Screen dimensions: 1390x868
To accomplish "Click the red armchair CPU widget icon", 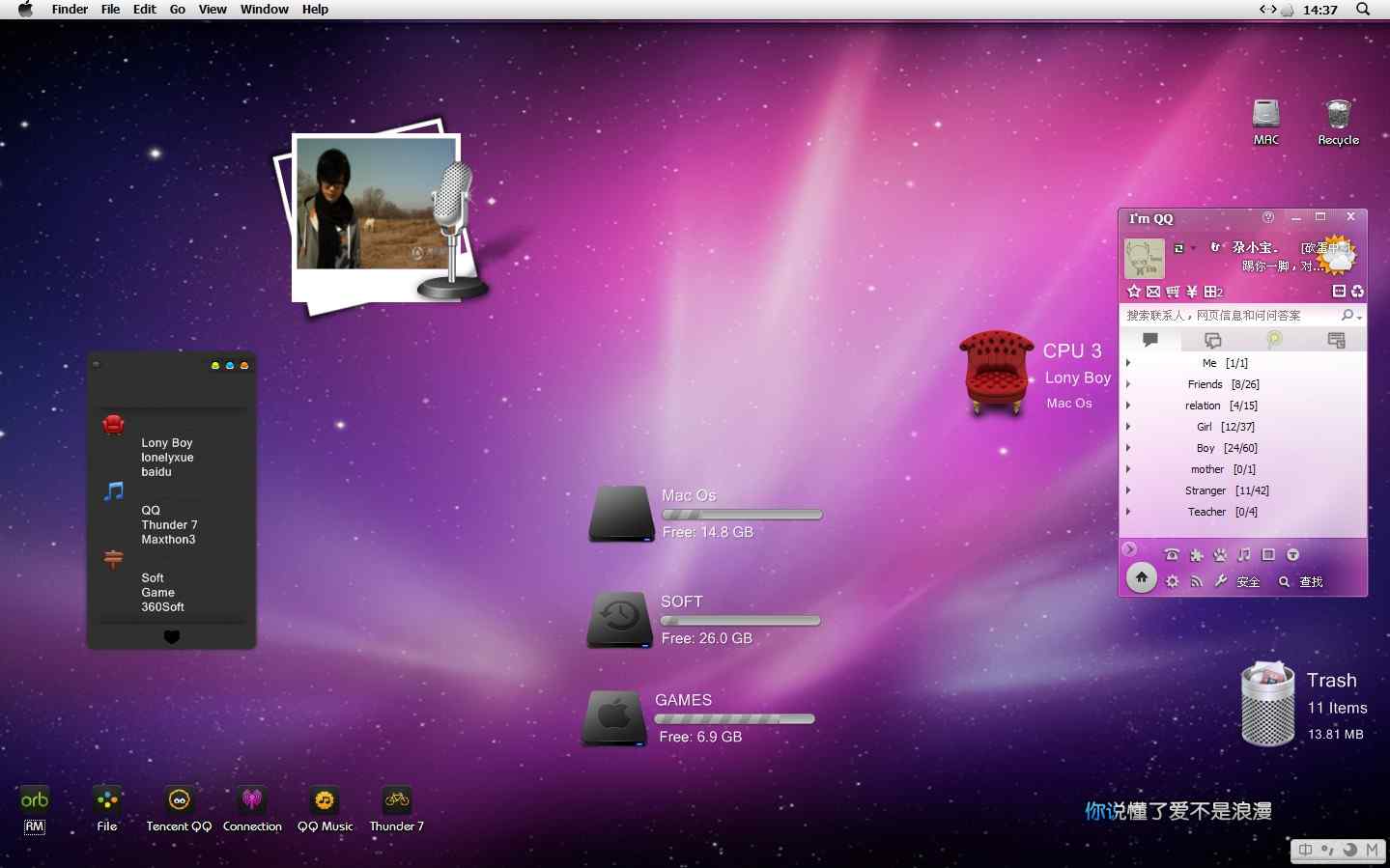I will 996,373.
